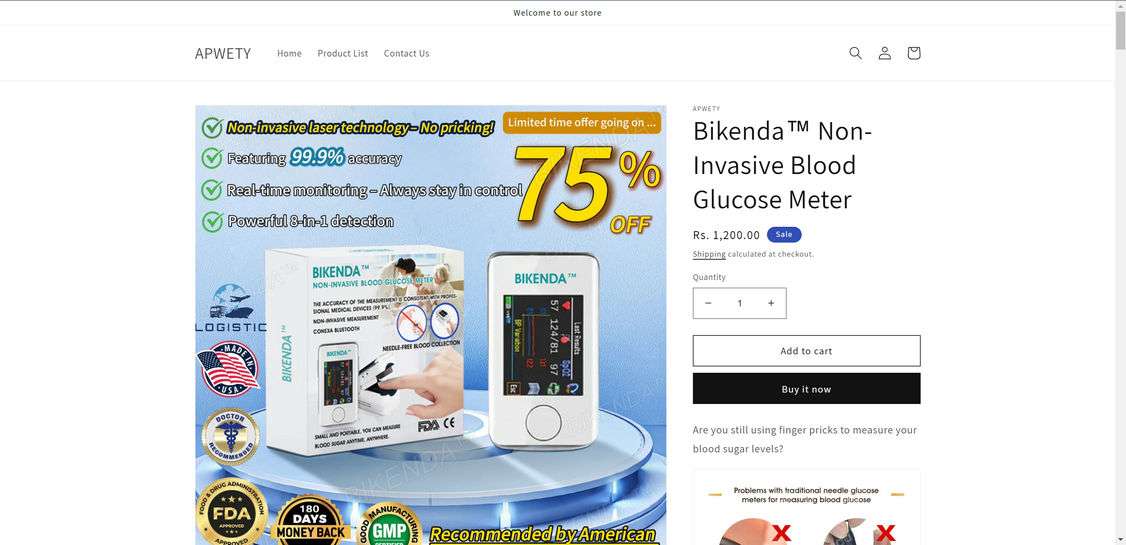
Task: Click the Buy it now button
Action: pos(806,388)
